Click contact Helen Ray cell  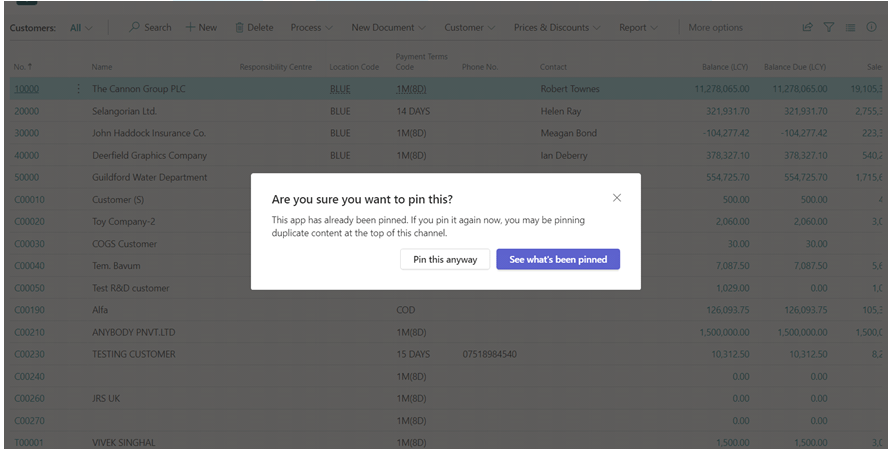click(x=561, y=111)
